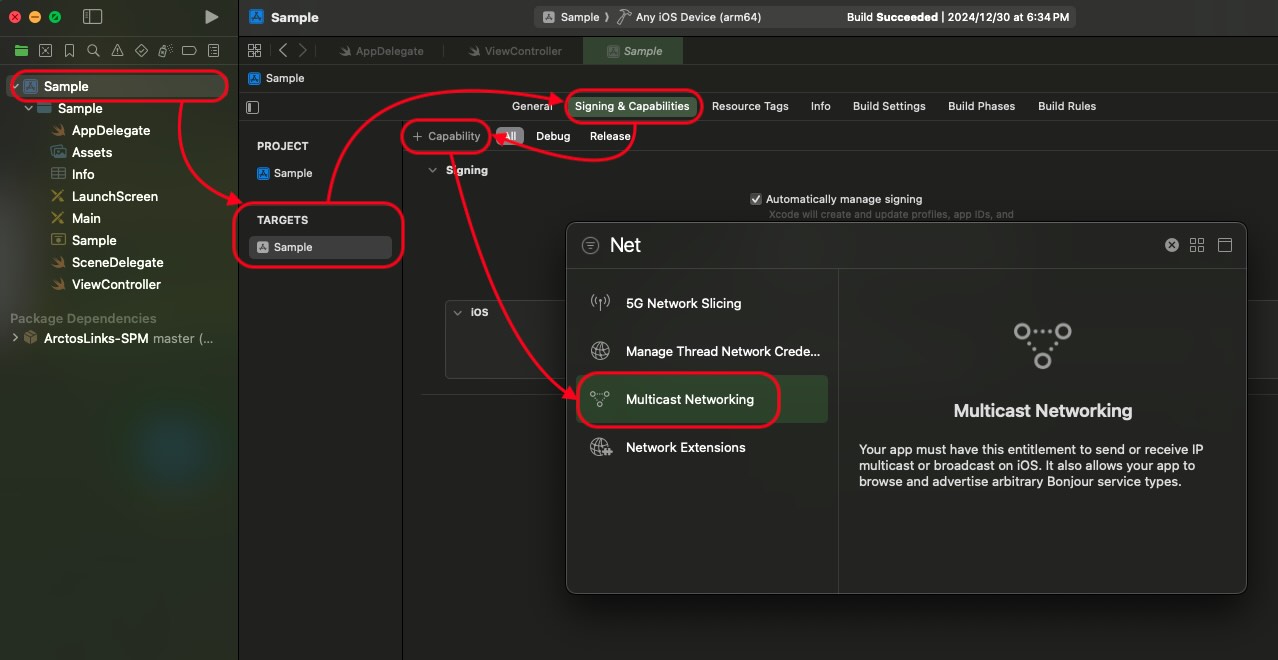Open the Source Control navigator icon
Screen dimensions: 1278x660
[45, 51]
